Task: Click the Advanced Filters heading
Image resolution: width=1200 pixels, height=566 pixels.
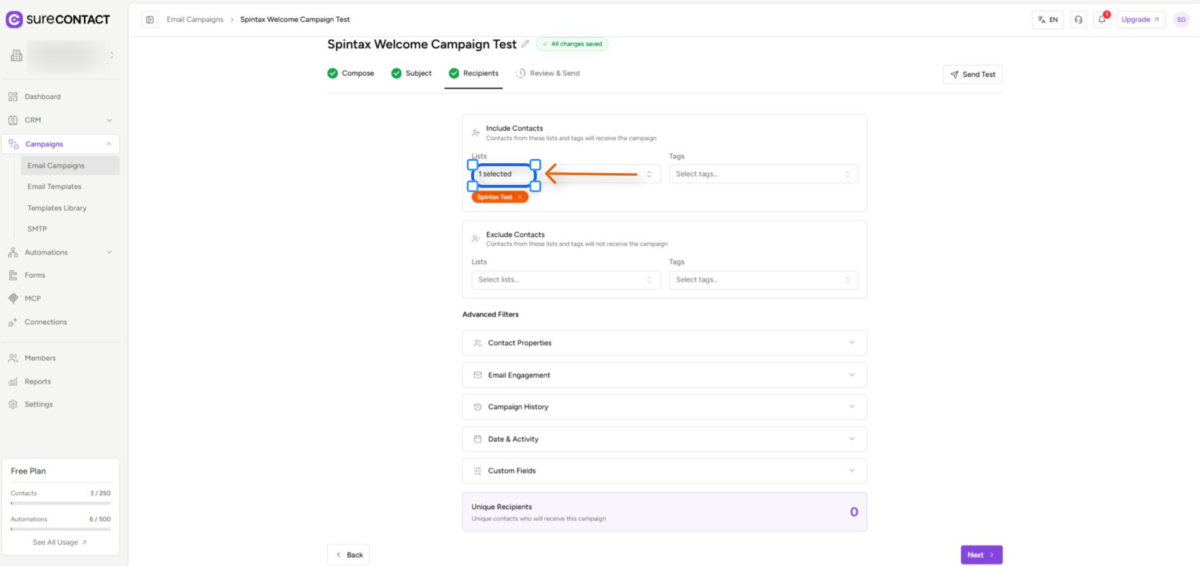Action: pos(490,314)
